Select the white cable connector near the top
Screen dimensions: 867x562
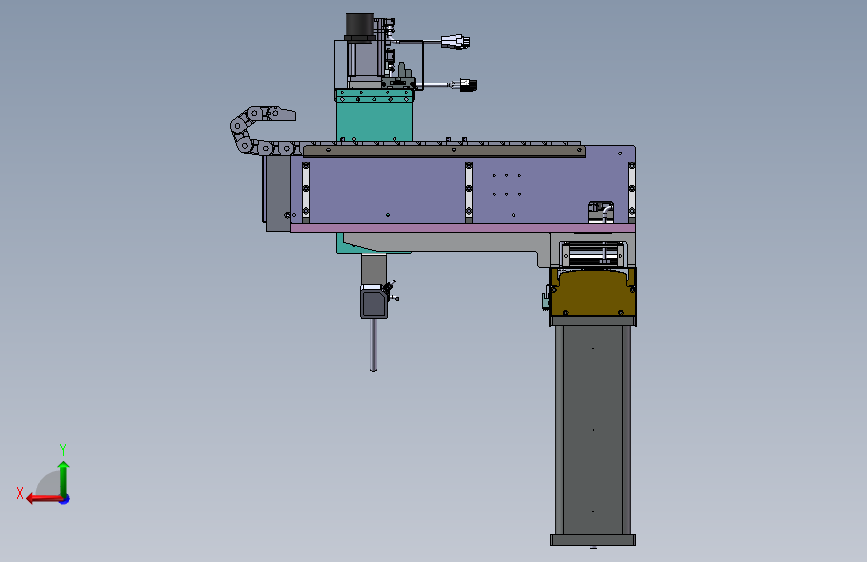click(x=455, y=41)
